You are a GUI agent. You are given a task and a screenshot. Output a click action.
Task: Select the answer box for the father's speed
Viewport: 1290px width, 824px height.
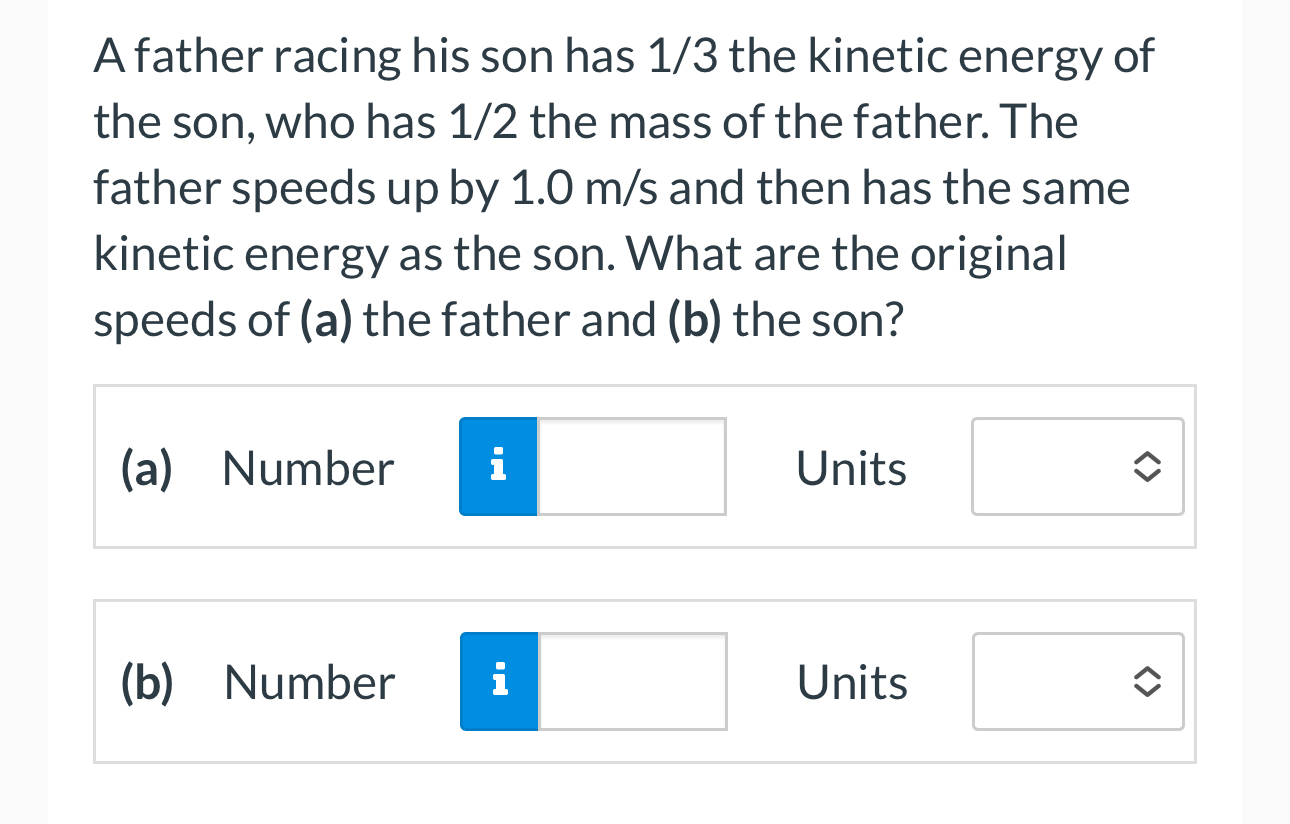[x=631, y=466]
